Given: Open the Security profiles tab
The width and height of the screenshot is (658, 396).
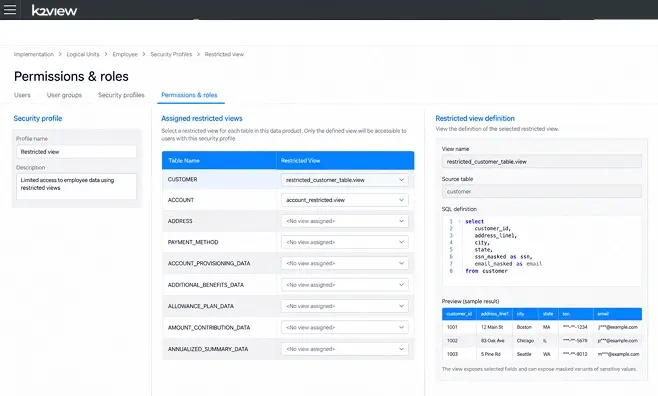Looking at the screenshot, I should pos(121,95).
